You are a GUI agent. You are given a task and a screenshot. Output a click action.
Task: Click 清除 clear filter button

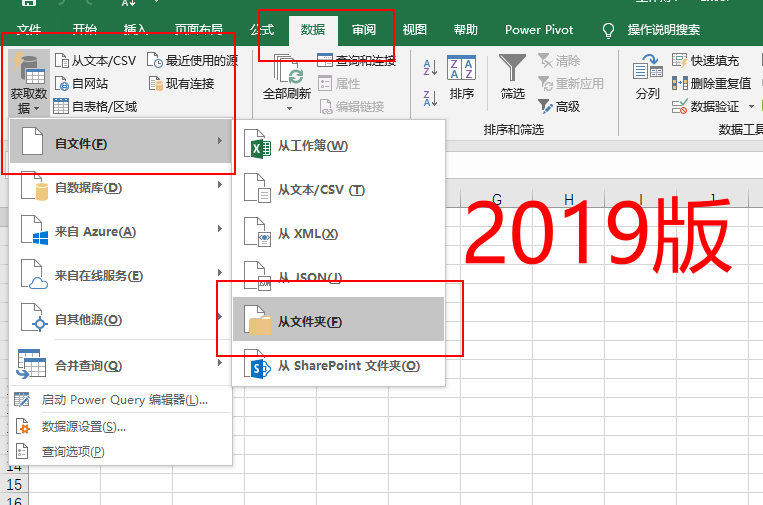click(x=559, y=61)
